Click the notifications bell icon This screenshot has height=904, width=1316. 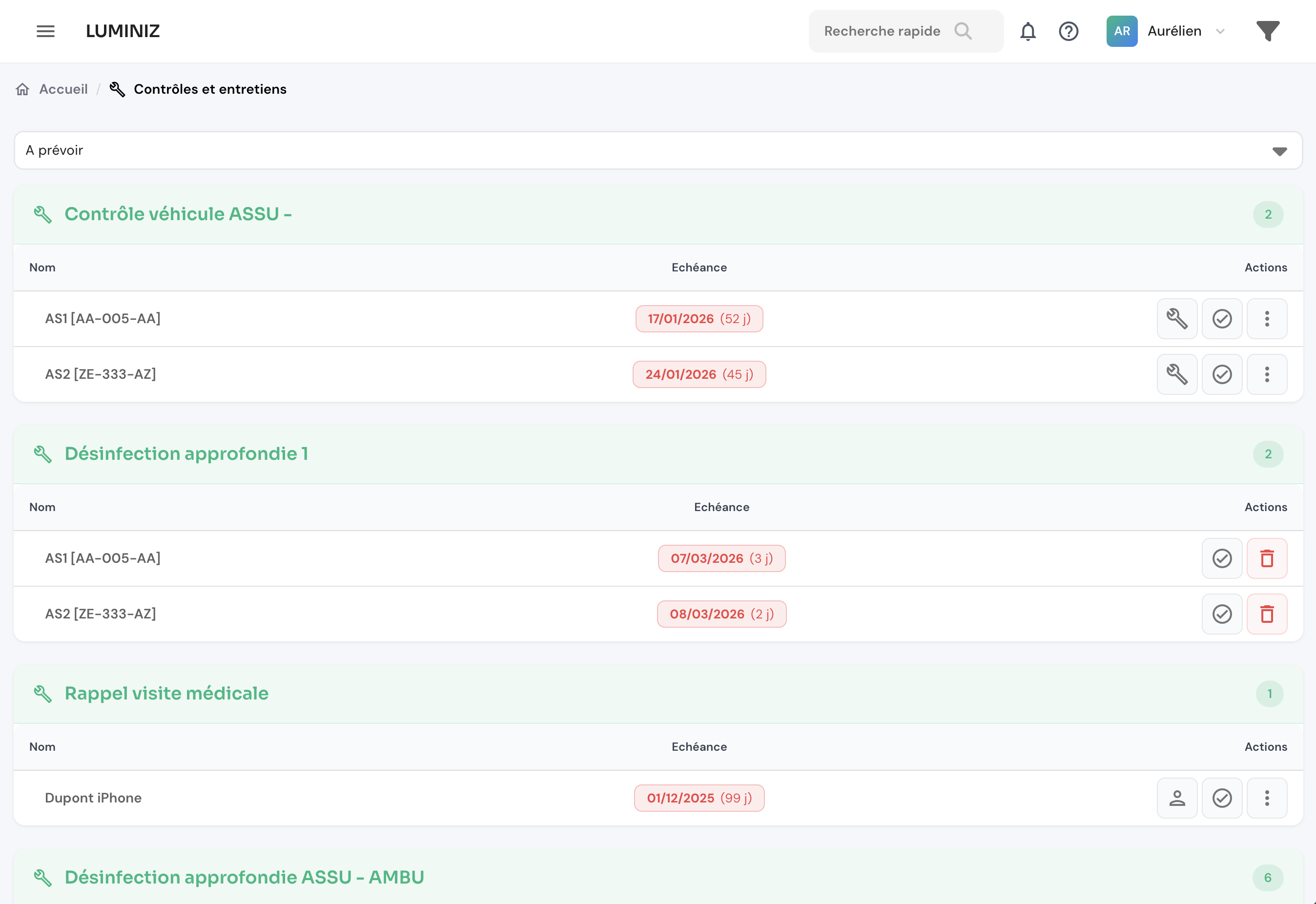pyautogui.click(x=1028, y=31)
